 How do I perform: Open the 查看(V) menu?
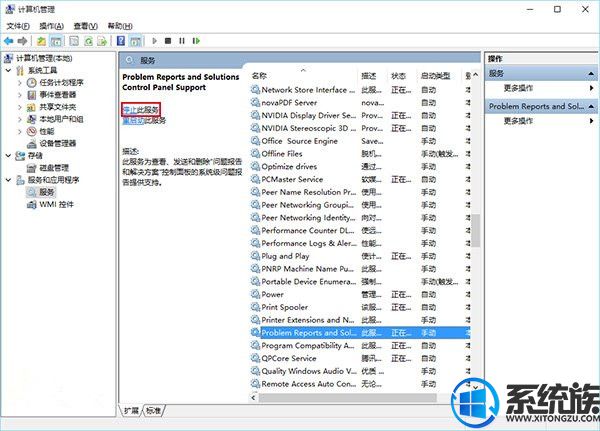coord(85,26)
